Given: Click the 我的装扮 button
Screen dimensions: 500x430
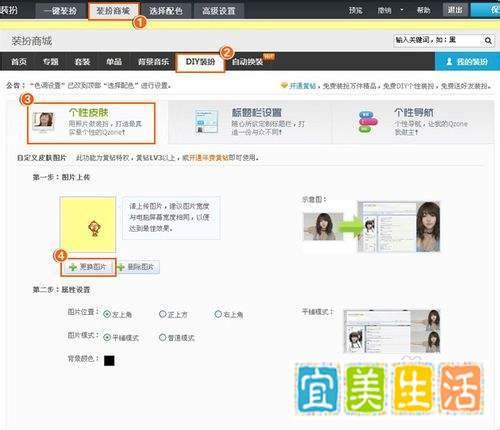Looking at the screenshot, I should coord(467,62).
